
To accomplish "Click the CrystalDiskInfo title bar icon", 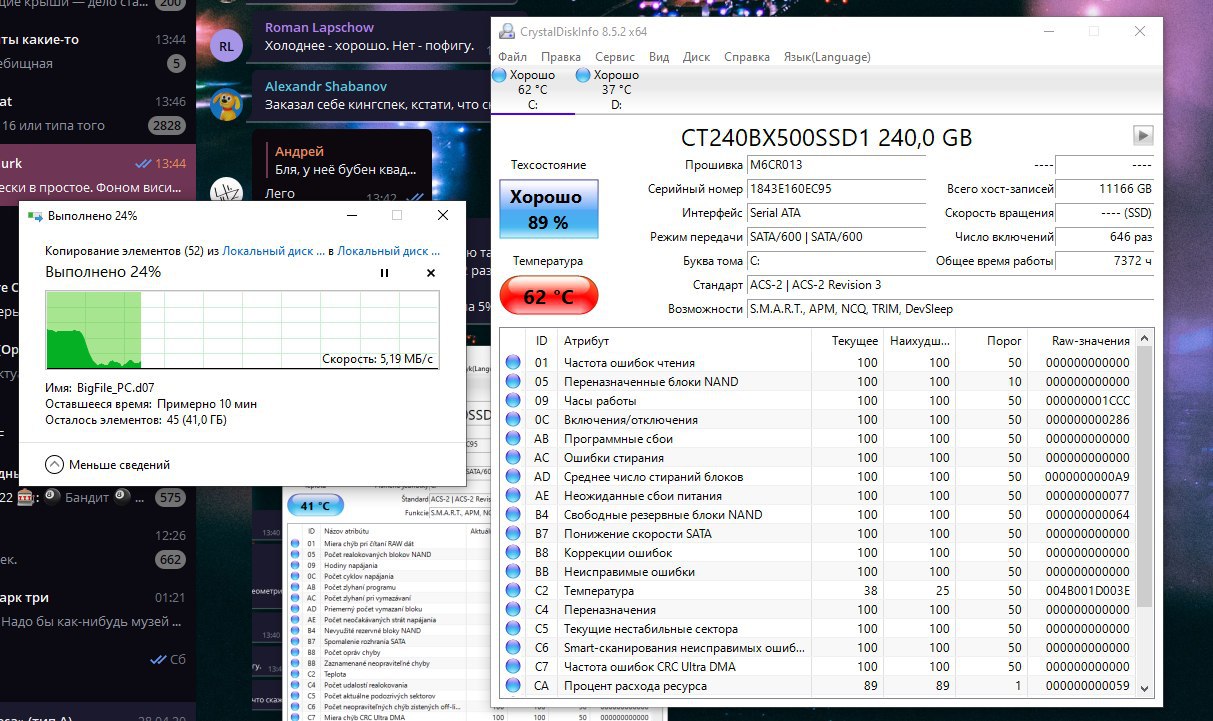I will point(508,31).
